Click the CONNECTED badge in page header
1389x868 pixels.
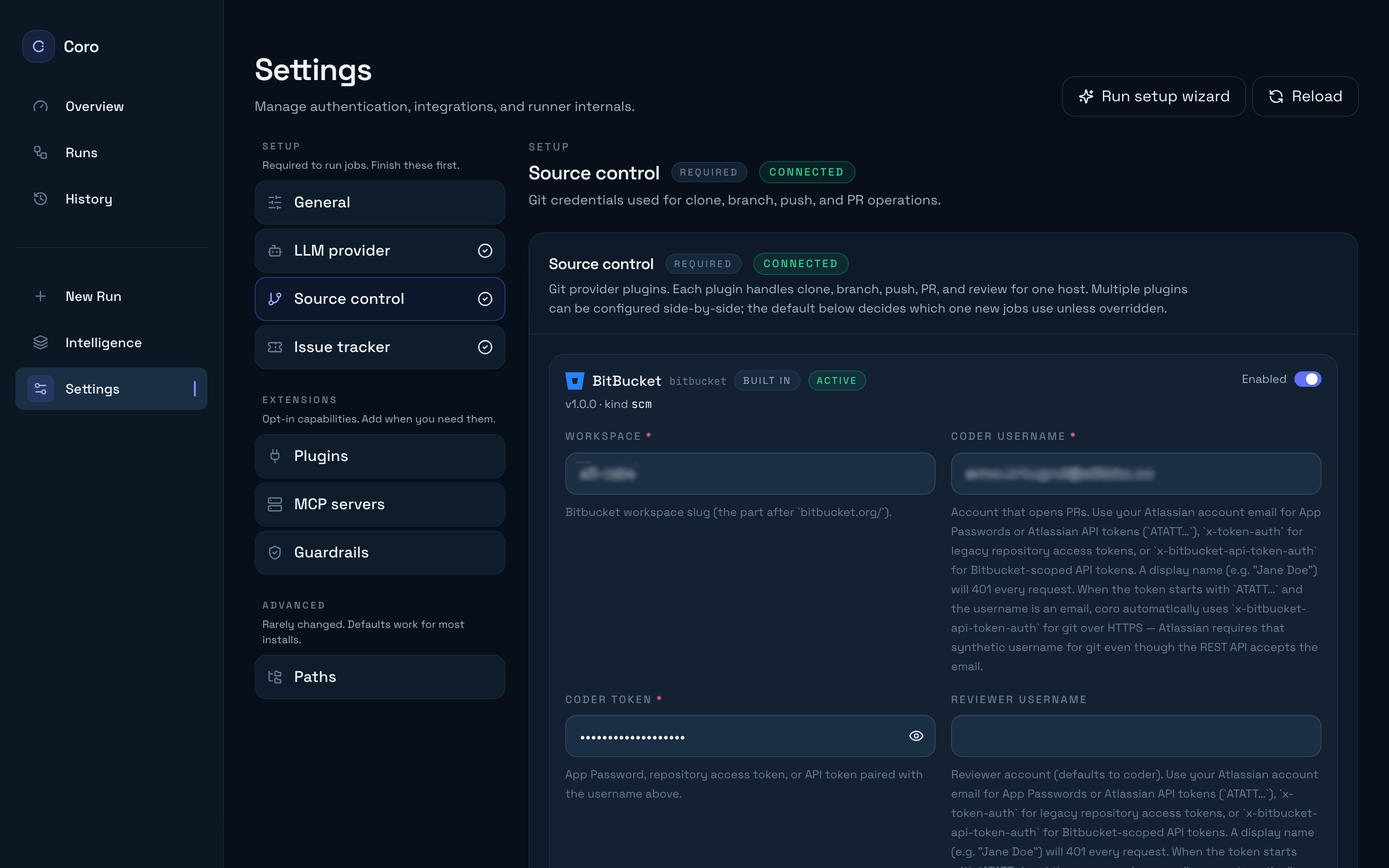point(806,172)
